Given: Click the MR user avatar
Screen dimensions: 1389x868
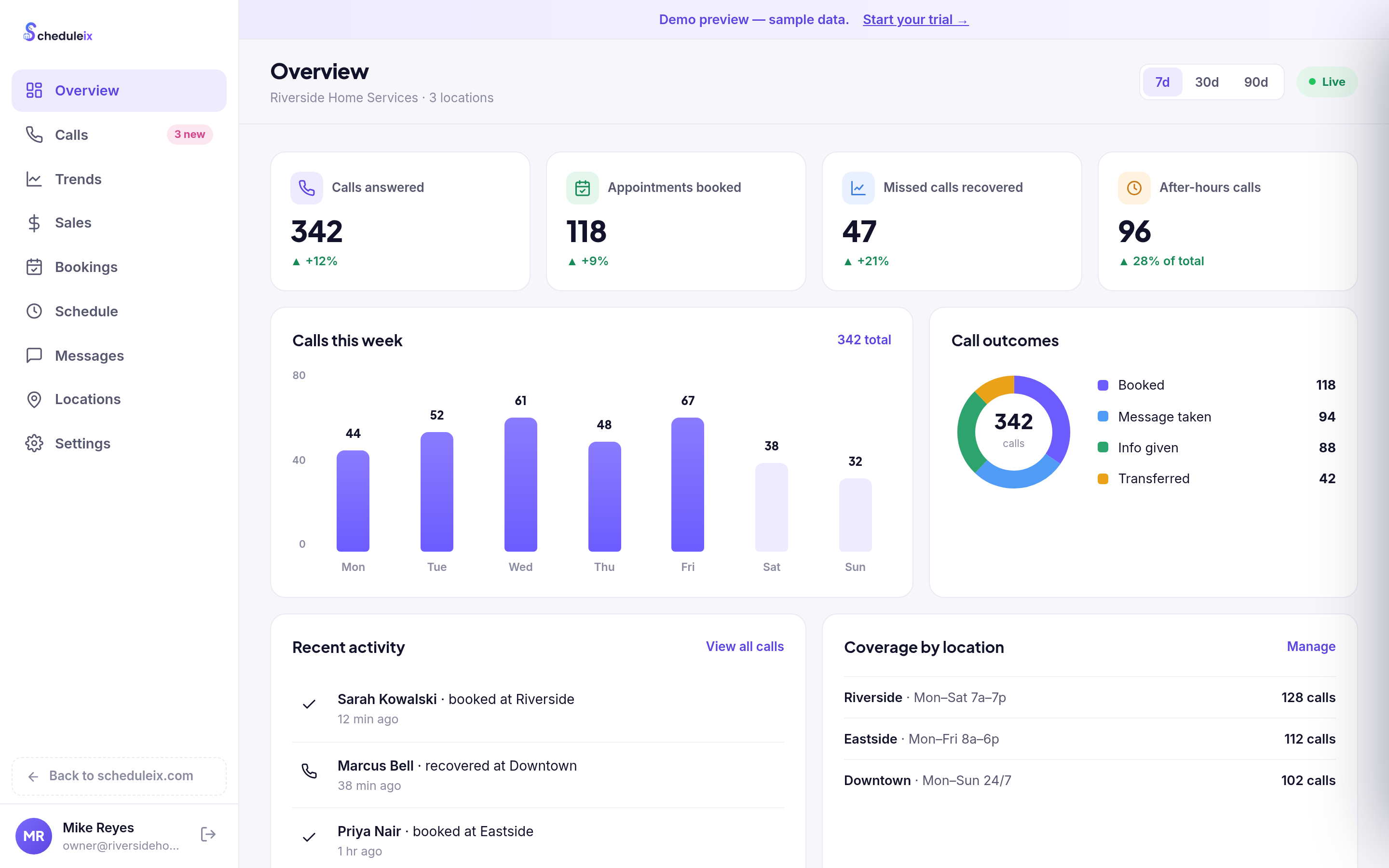Looking at the screenshot, I should 33,836.
